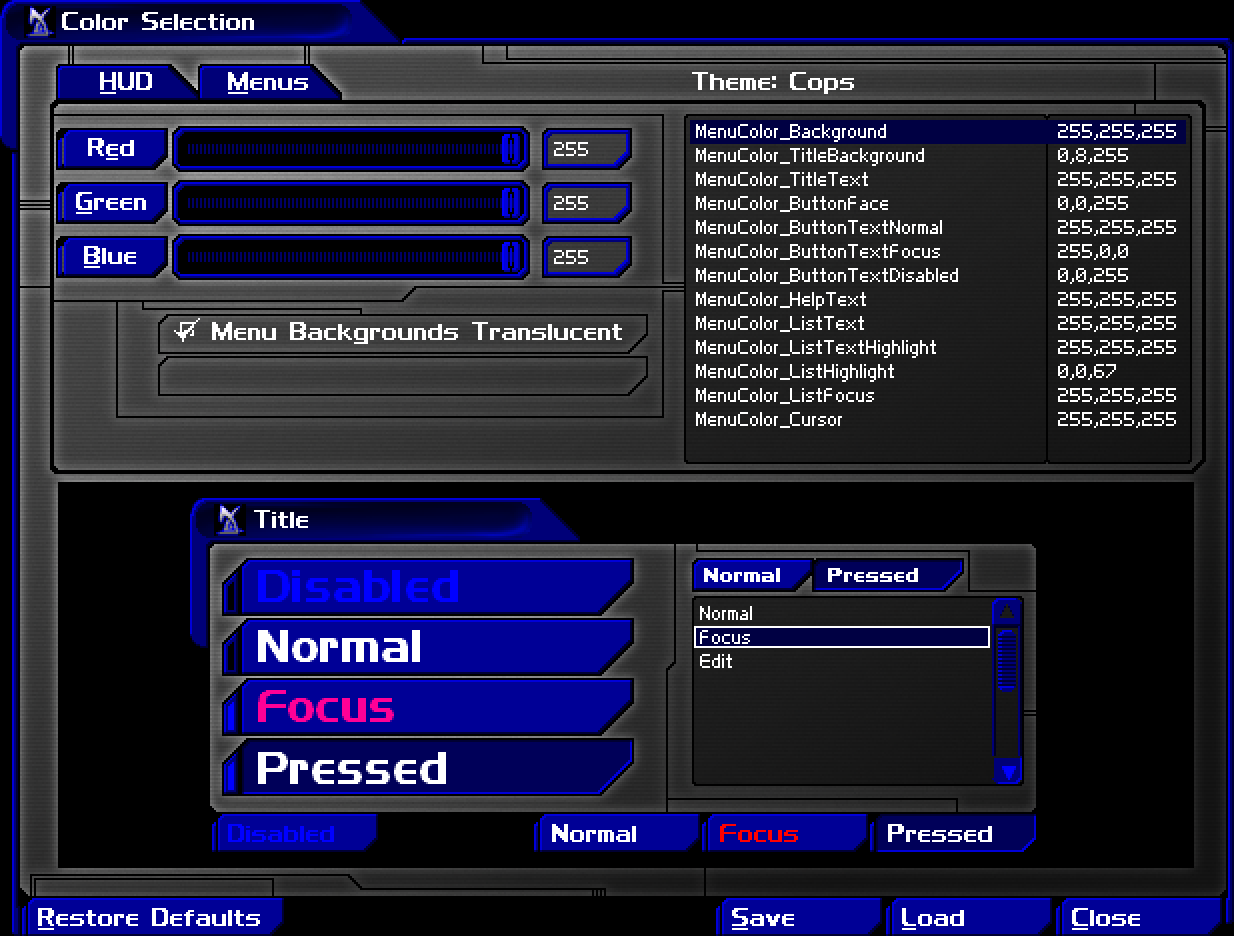
Task: Select MenuColor_TitleText row
Action: pyautogui.click(x=937, y=179)
